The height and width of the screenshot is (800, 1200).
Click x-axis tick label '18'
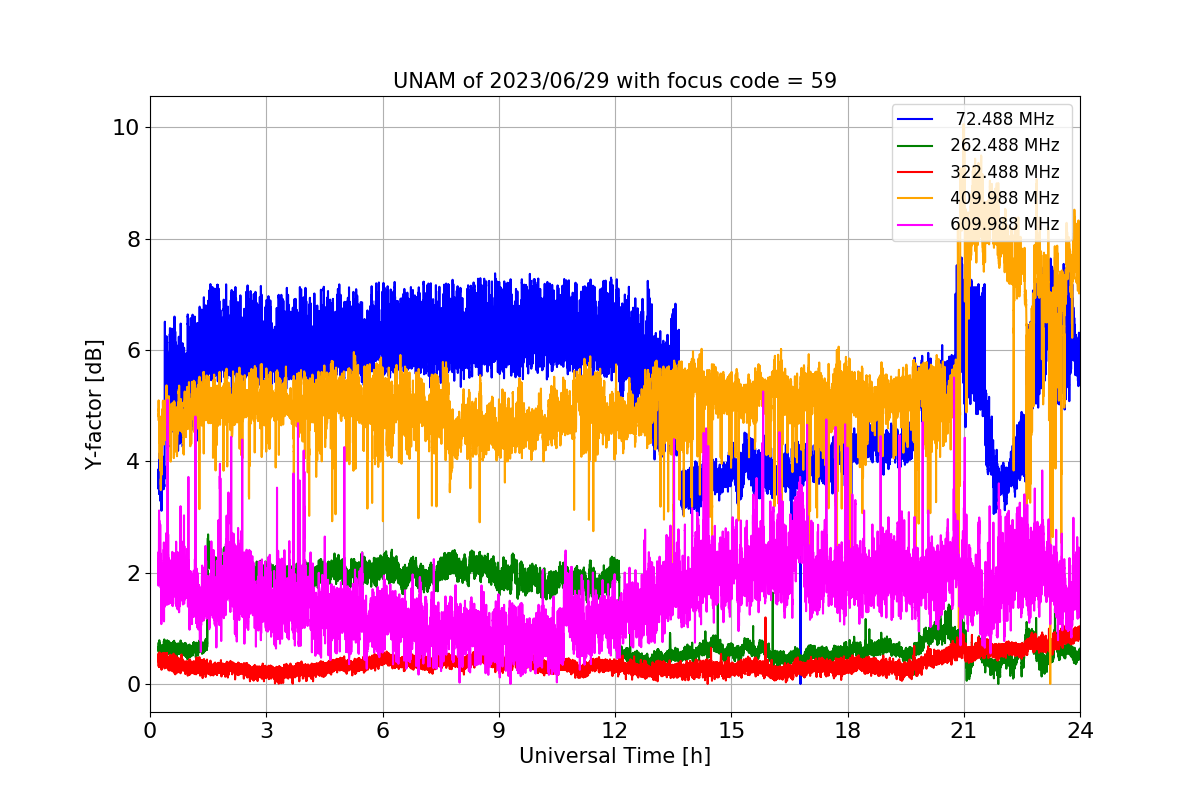click(847, 730)
